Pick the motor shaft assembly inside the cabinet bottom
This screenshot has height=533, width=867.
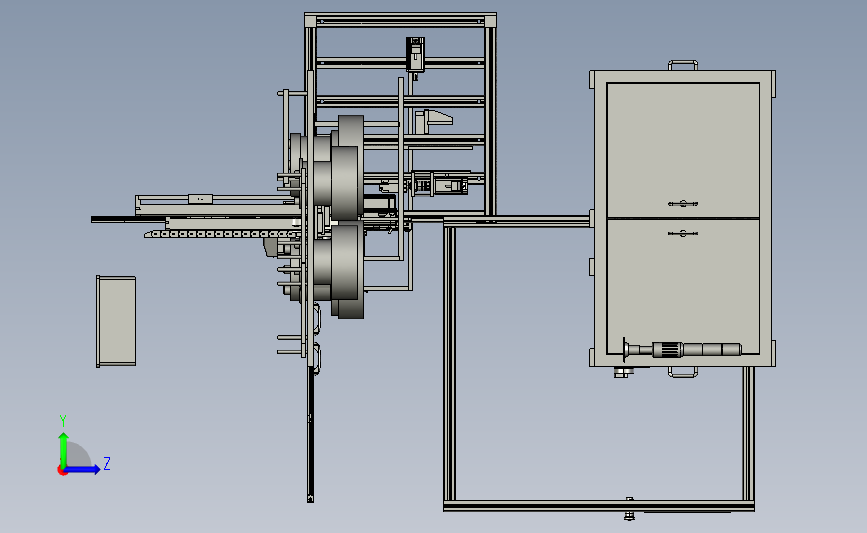682,350
